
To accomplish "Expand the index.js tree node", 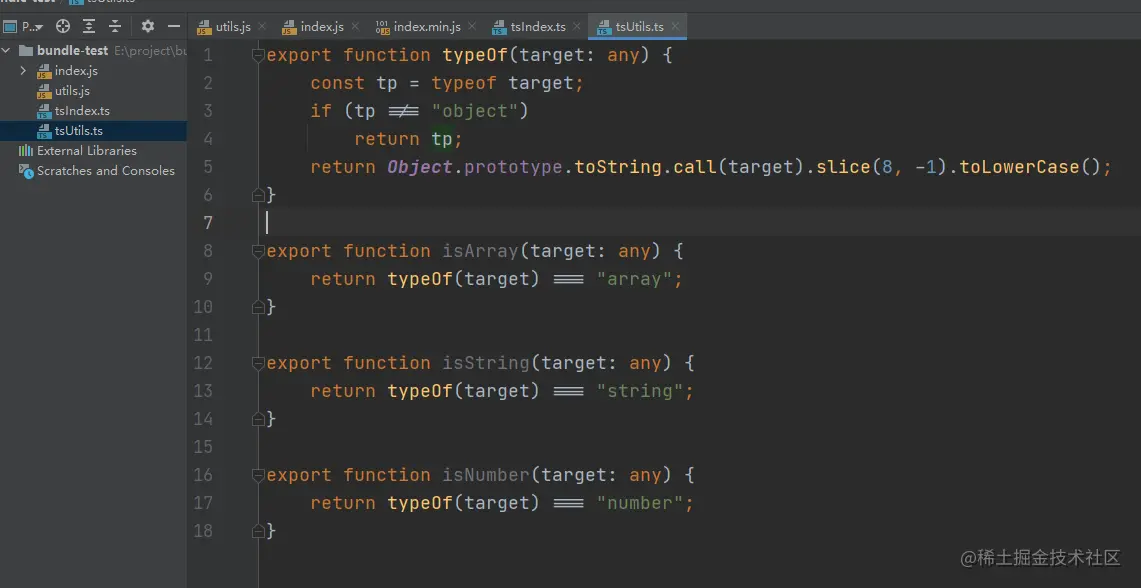I will click(x=23, y=71).
